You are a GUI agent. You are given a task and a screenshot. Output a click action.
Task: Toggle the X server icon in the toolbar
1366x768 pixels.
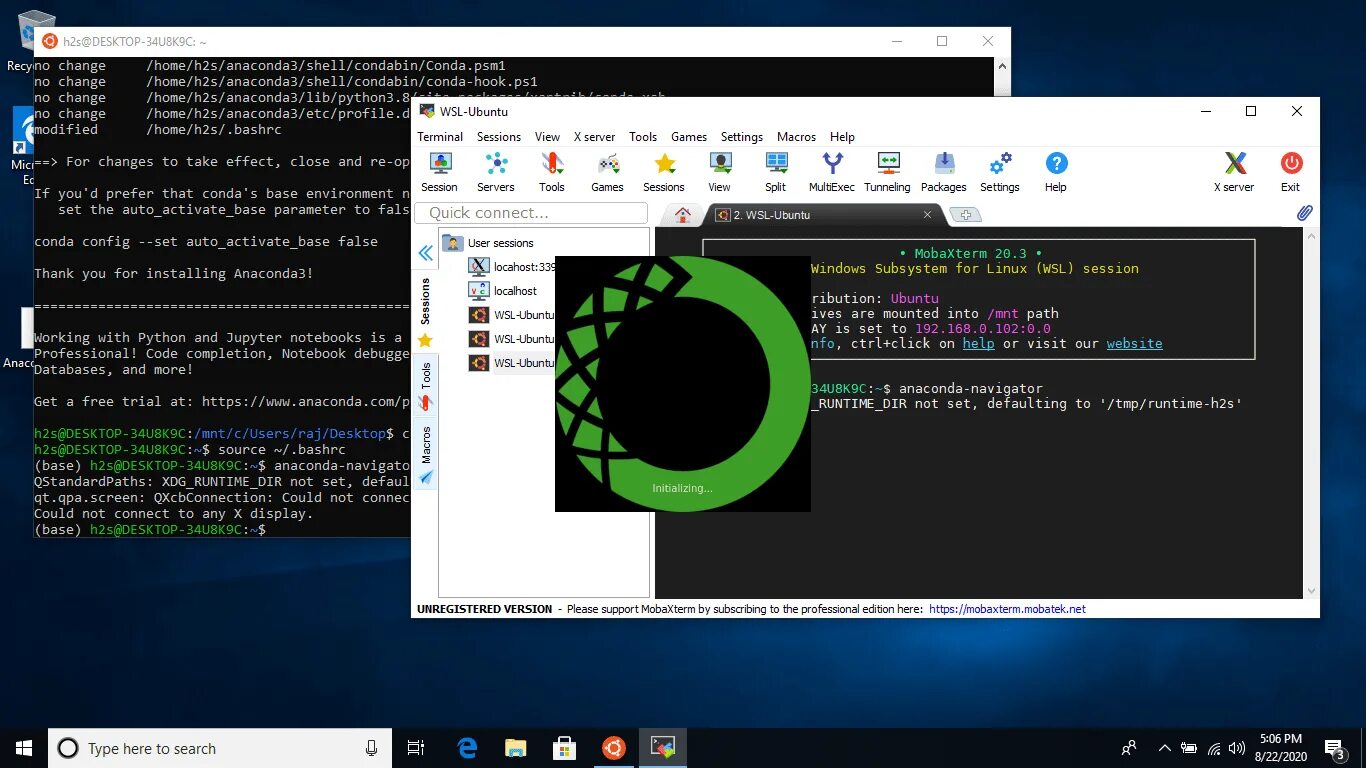click(x=1234, y=172)
